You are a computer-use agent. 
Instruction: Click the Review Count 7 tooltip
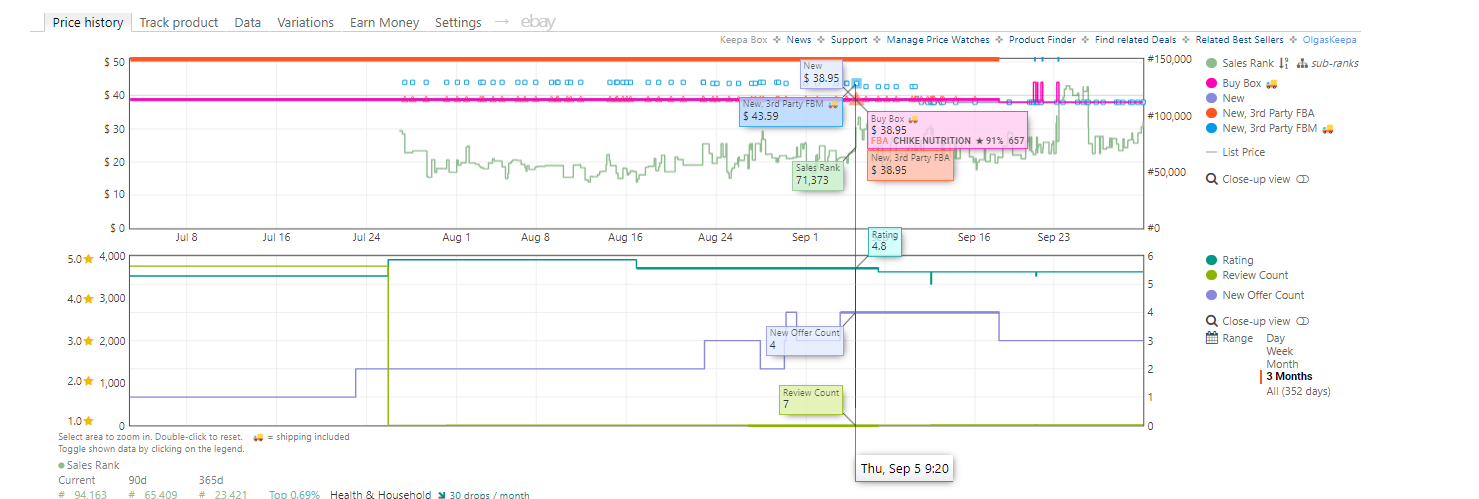coord(811,399)
